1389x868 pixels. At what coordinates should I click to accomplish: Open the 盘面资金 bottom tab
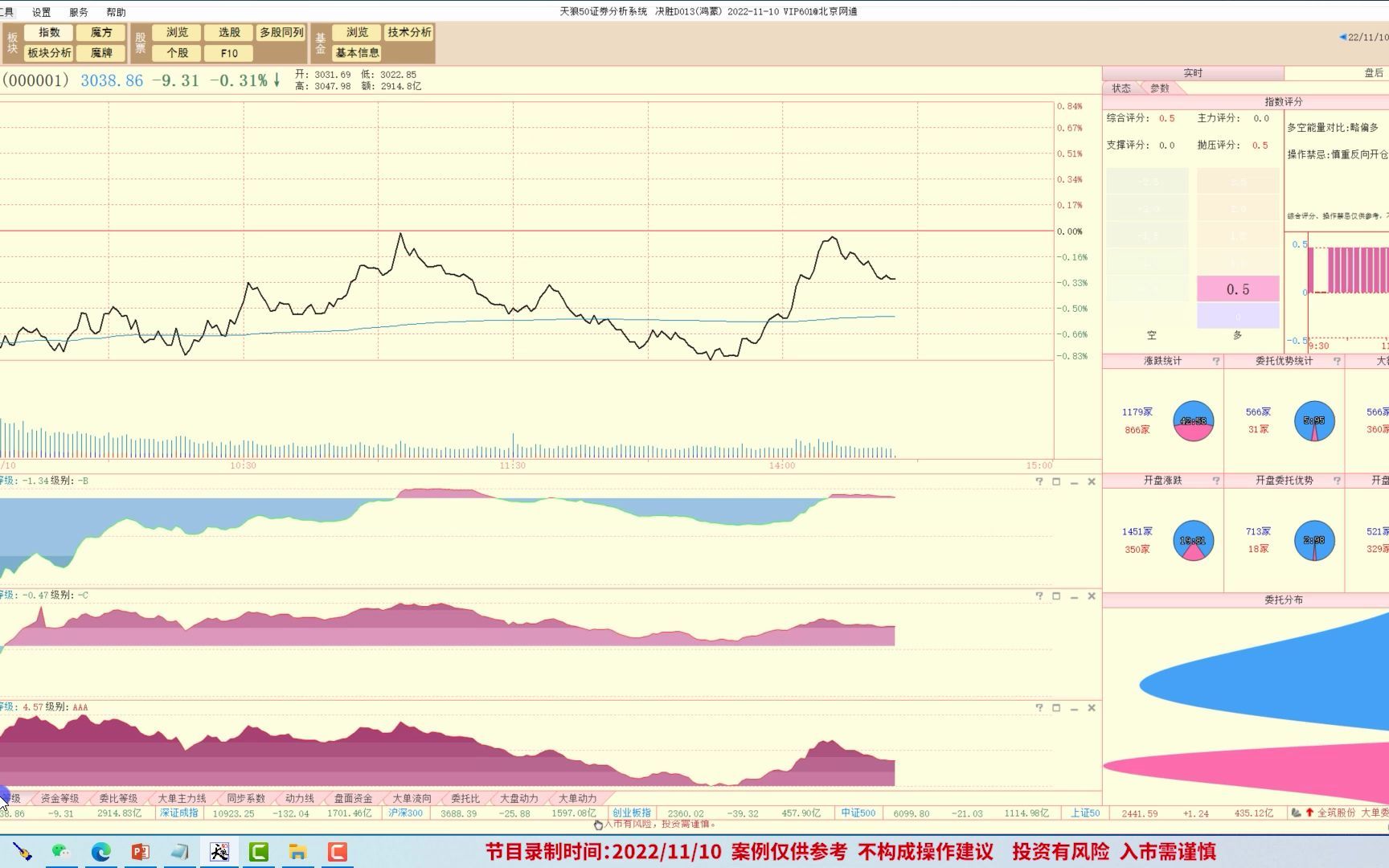(353, 798)
